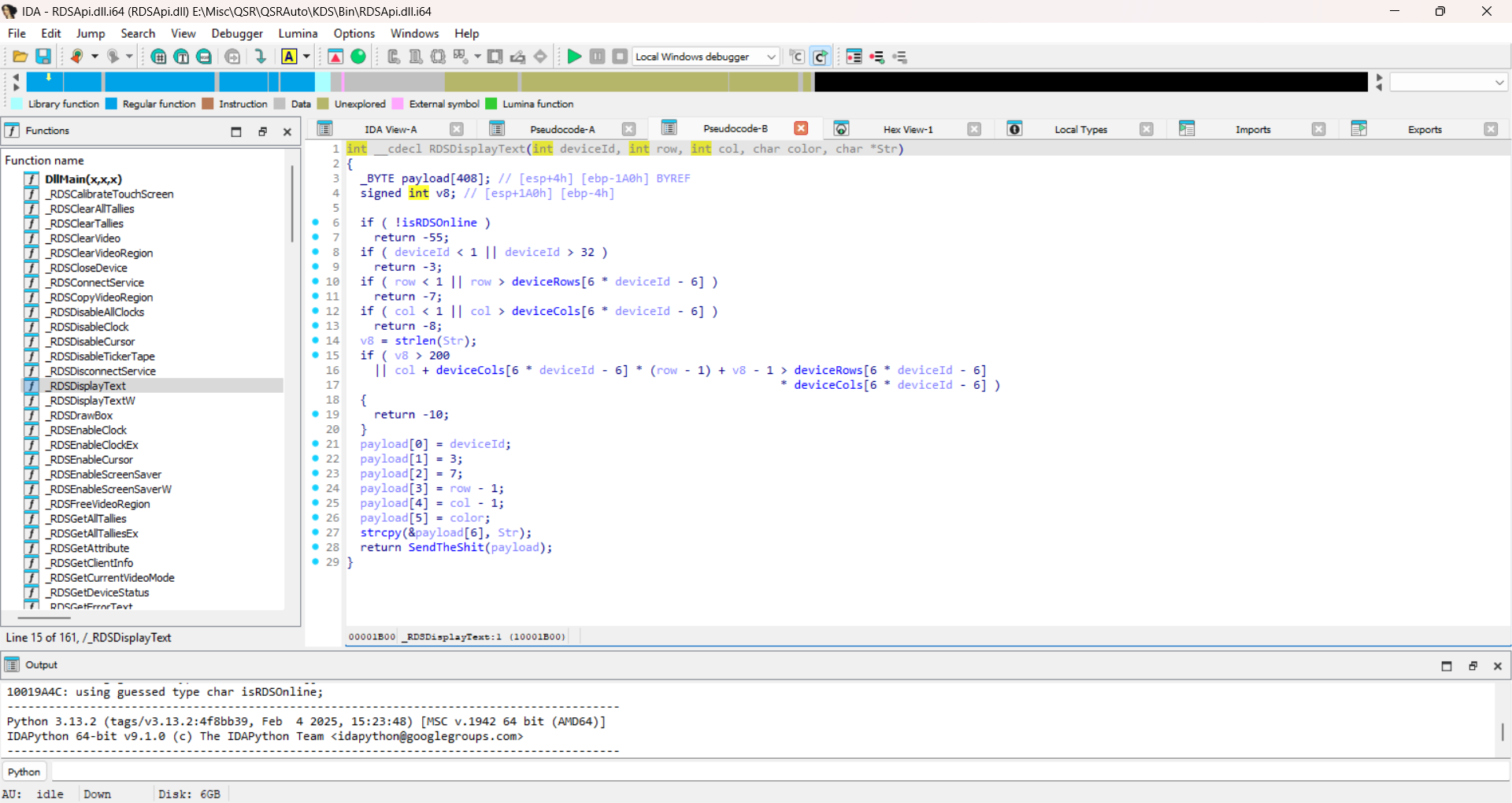Viewport: 1512px width, 803px height.
Task: Open the jump forward history dropdown arrow
Action: point(130,57)
